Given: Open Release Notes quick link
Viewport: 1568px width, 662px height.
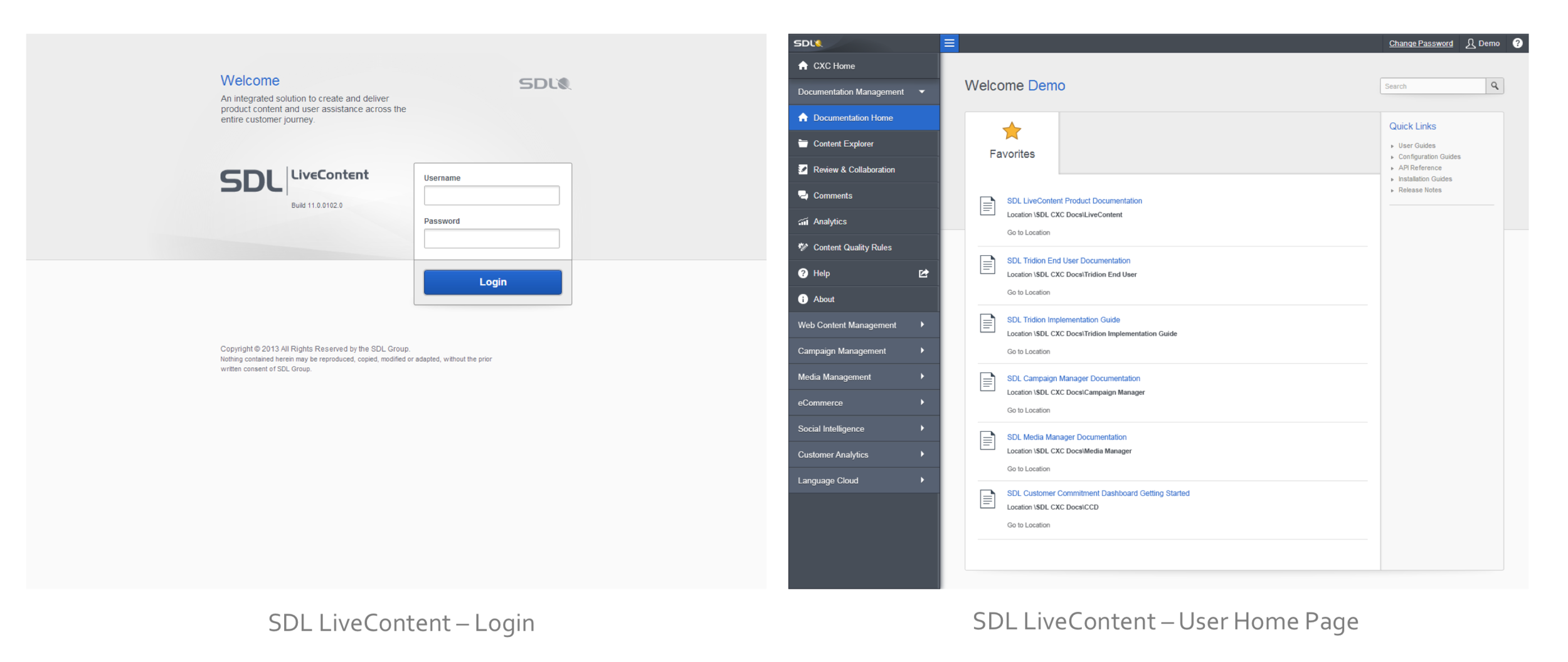Looking at the screenshot, I should [x=1419, y=190].
